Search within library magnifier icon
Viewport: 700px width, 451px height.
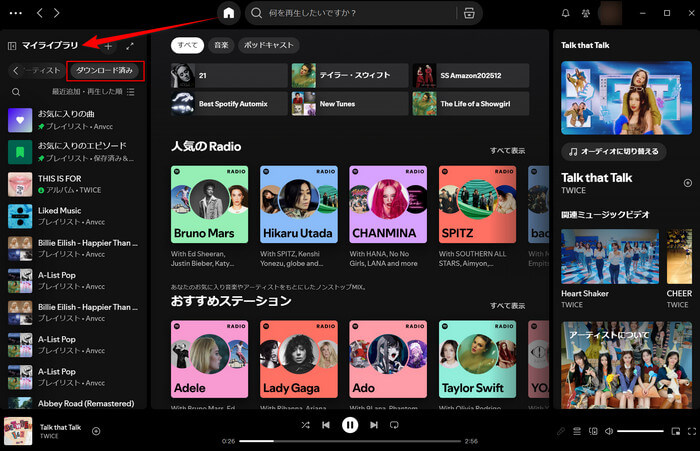16,92
